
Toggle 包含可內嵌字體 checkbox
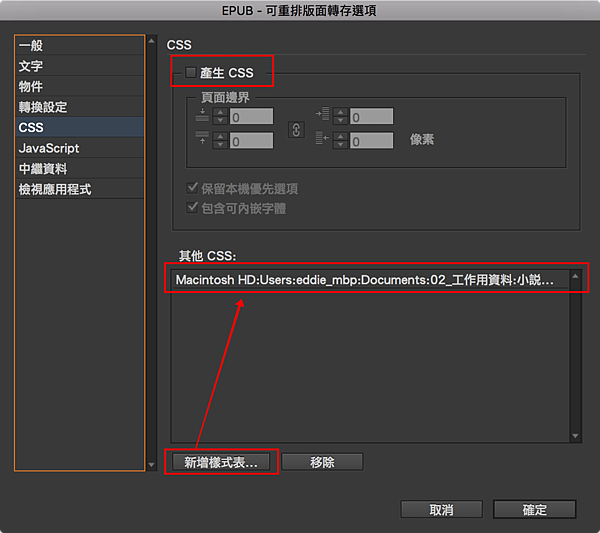coord(192,208)
